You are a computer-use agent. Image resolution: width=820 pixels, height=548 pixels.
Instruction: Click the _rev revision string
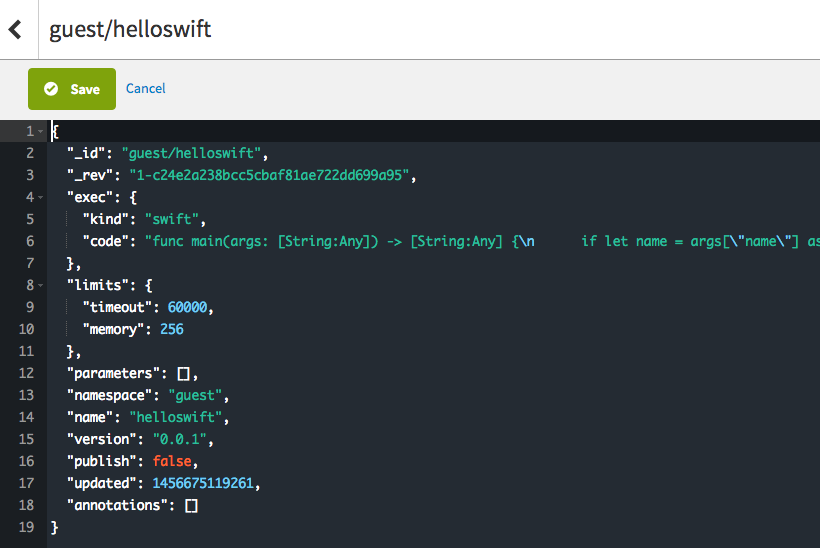click(269, 175)
